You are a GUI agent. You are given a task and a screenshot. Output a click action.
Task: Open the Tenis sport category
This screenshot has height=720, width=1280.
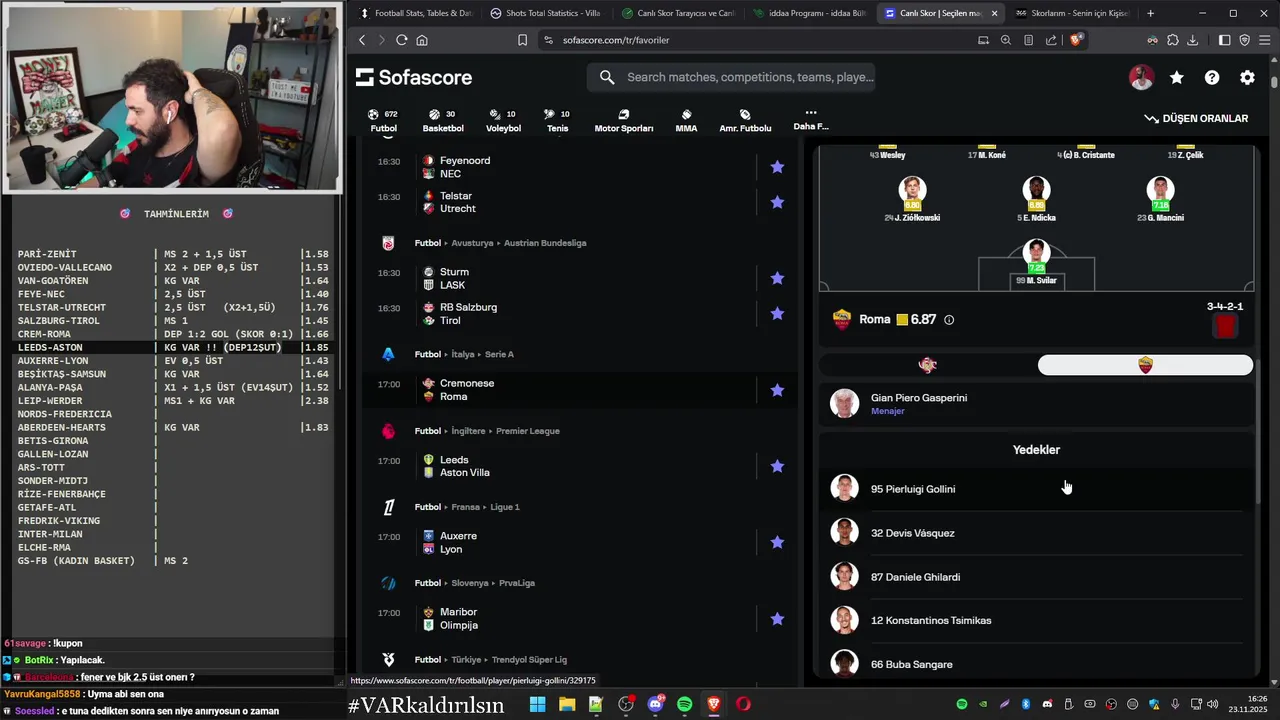coord(557,120)
